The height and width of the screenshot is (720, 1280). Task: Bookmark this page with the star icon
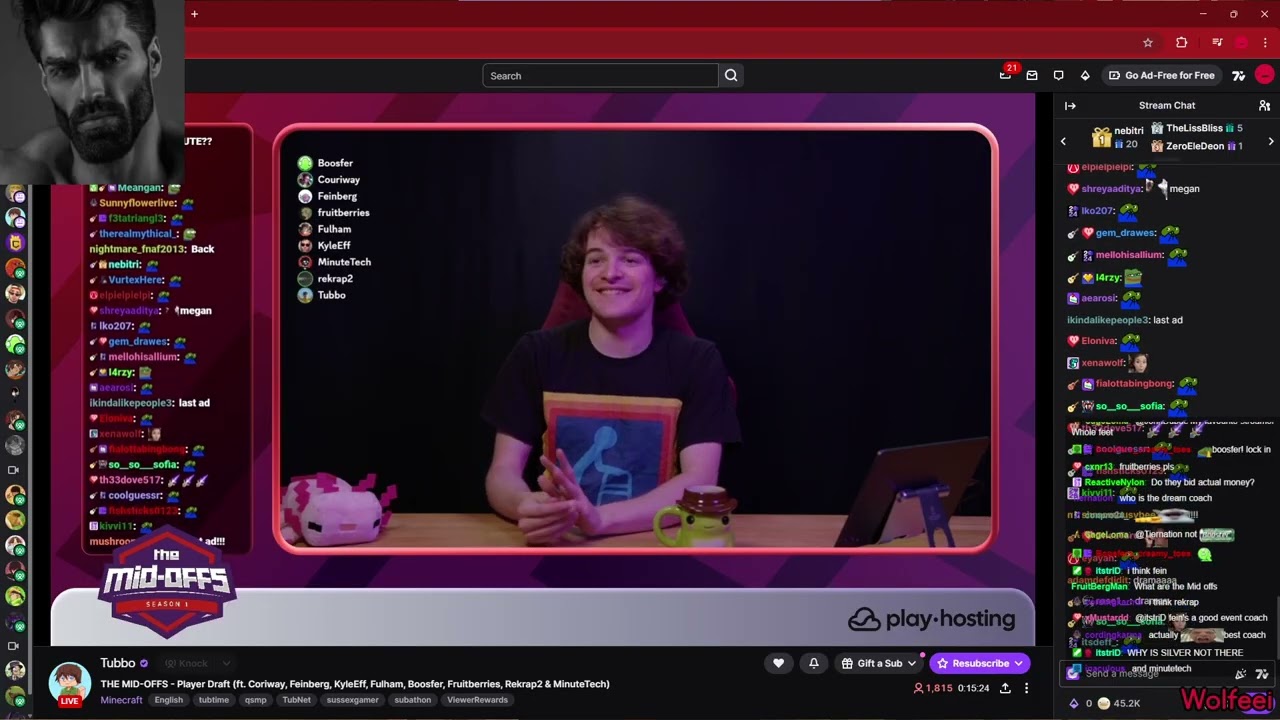click(x=1148, y=43)
